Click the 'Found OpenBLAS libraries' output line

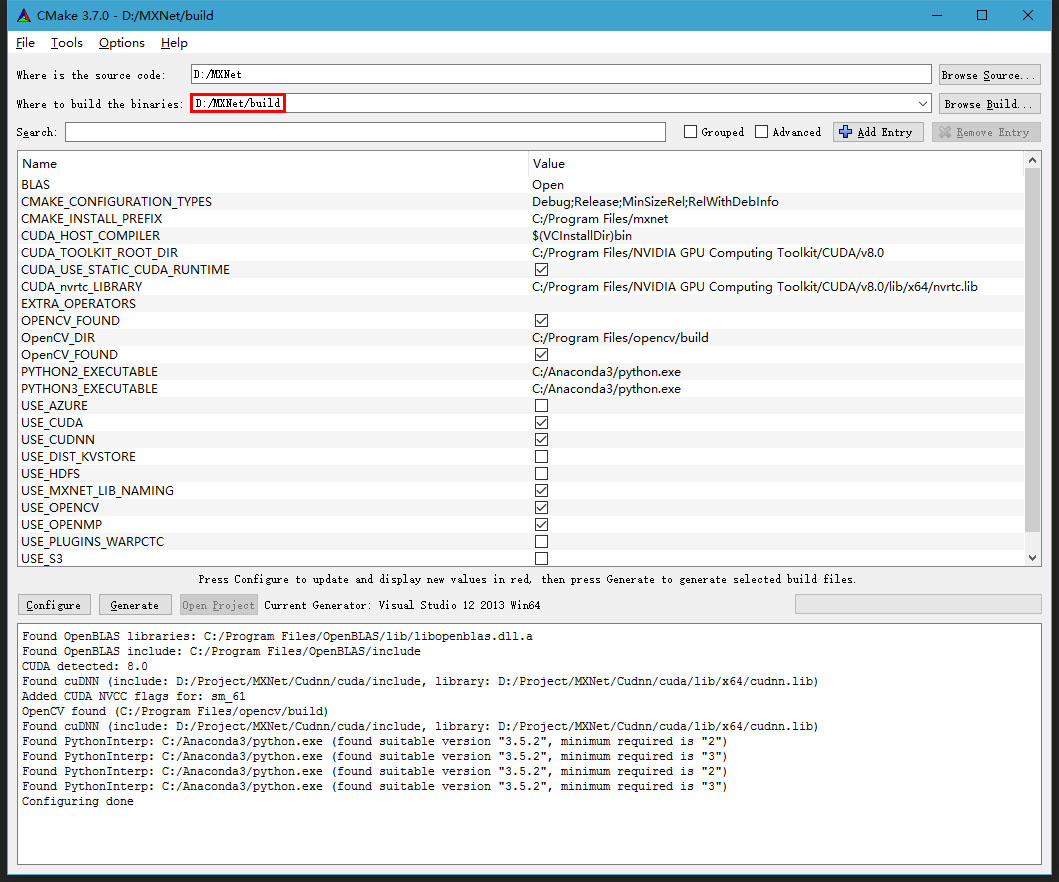tap(277, 636)
